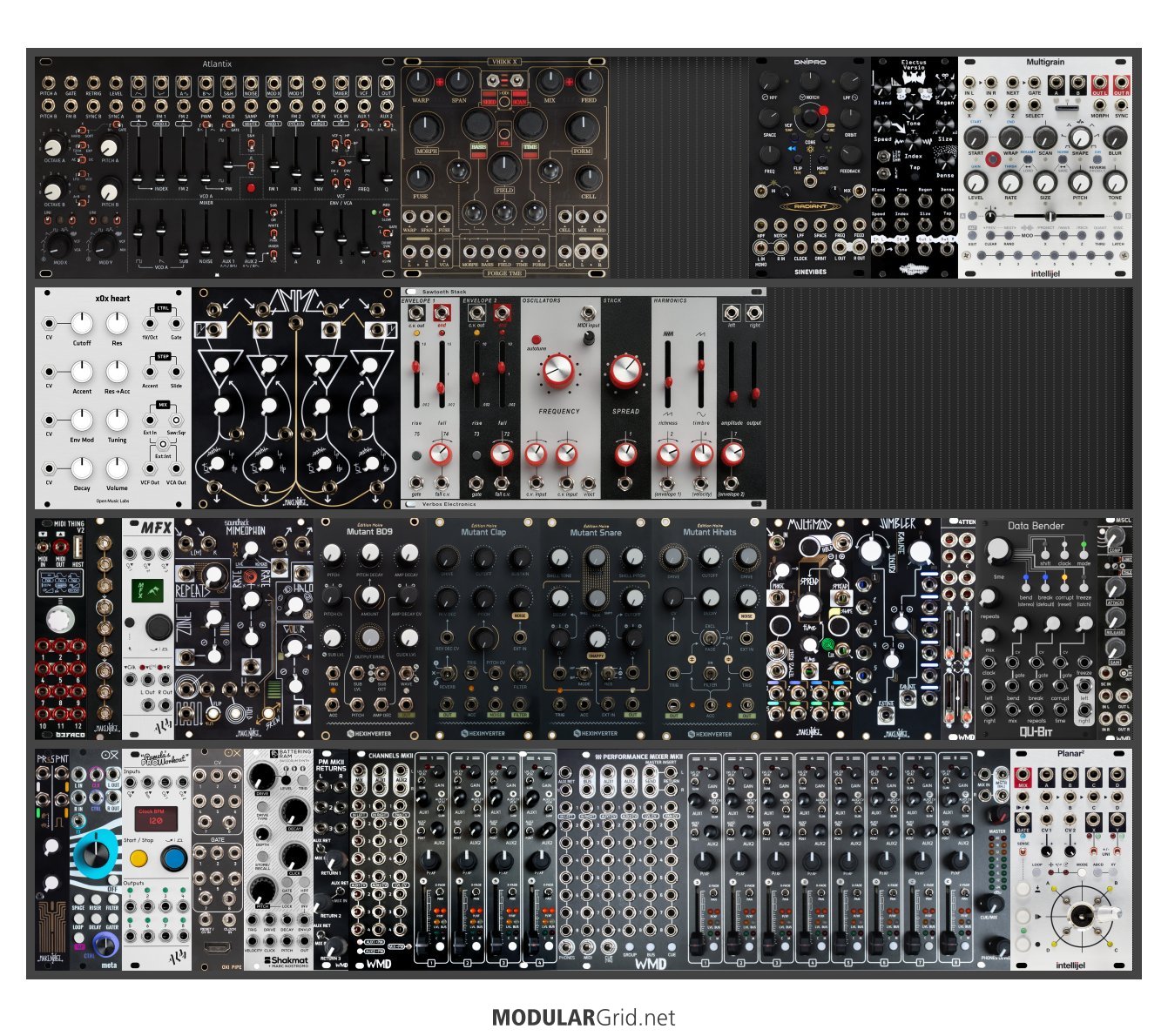Click the Blend knob on Electus Versio
Viewport: 1168px width, 1036px height.
(882, 89)
